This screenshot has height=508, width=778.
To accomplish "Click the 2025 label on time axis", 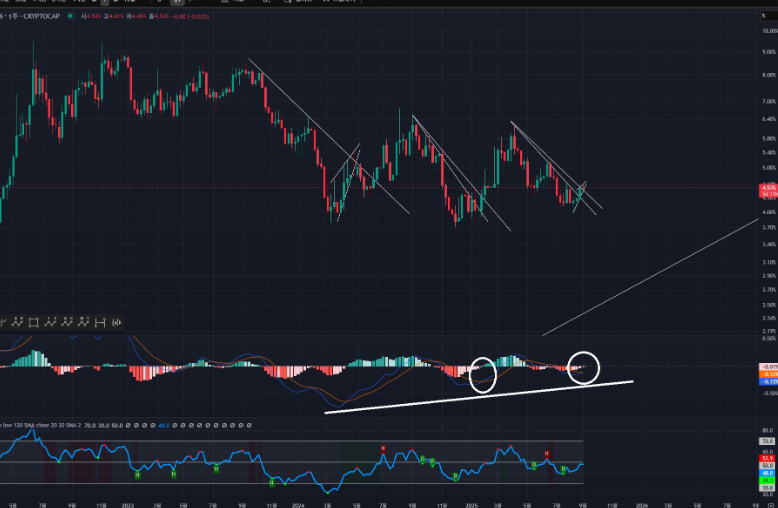I will click(x=471, y=505).
